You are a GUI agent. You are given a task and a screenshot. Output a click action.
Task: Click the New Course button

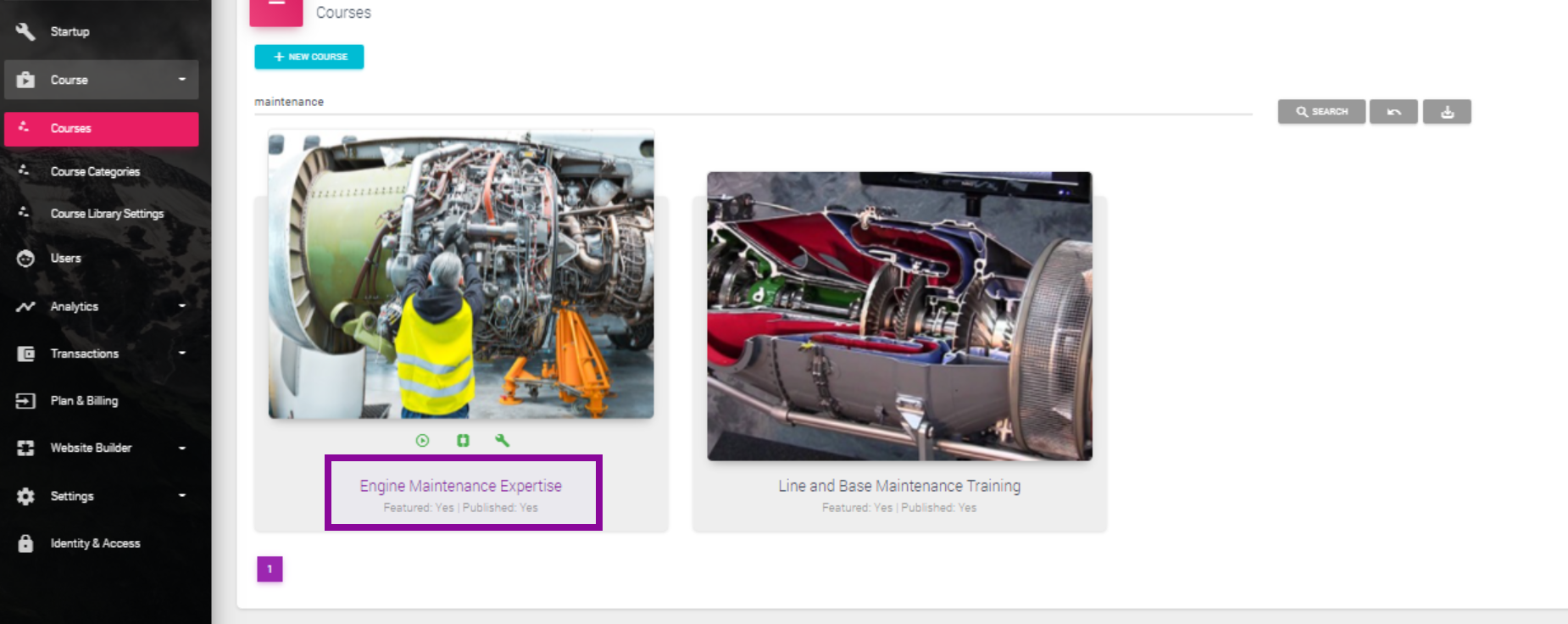click(309, 57)
